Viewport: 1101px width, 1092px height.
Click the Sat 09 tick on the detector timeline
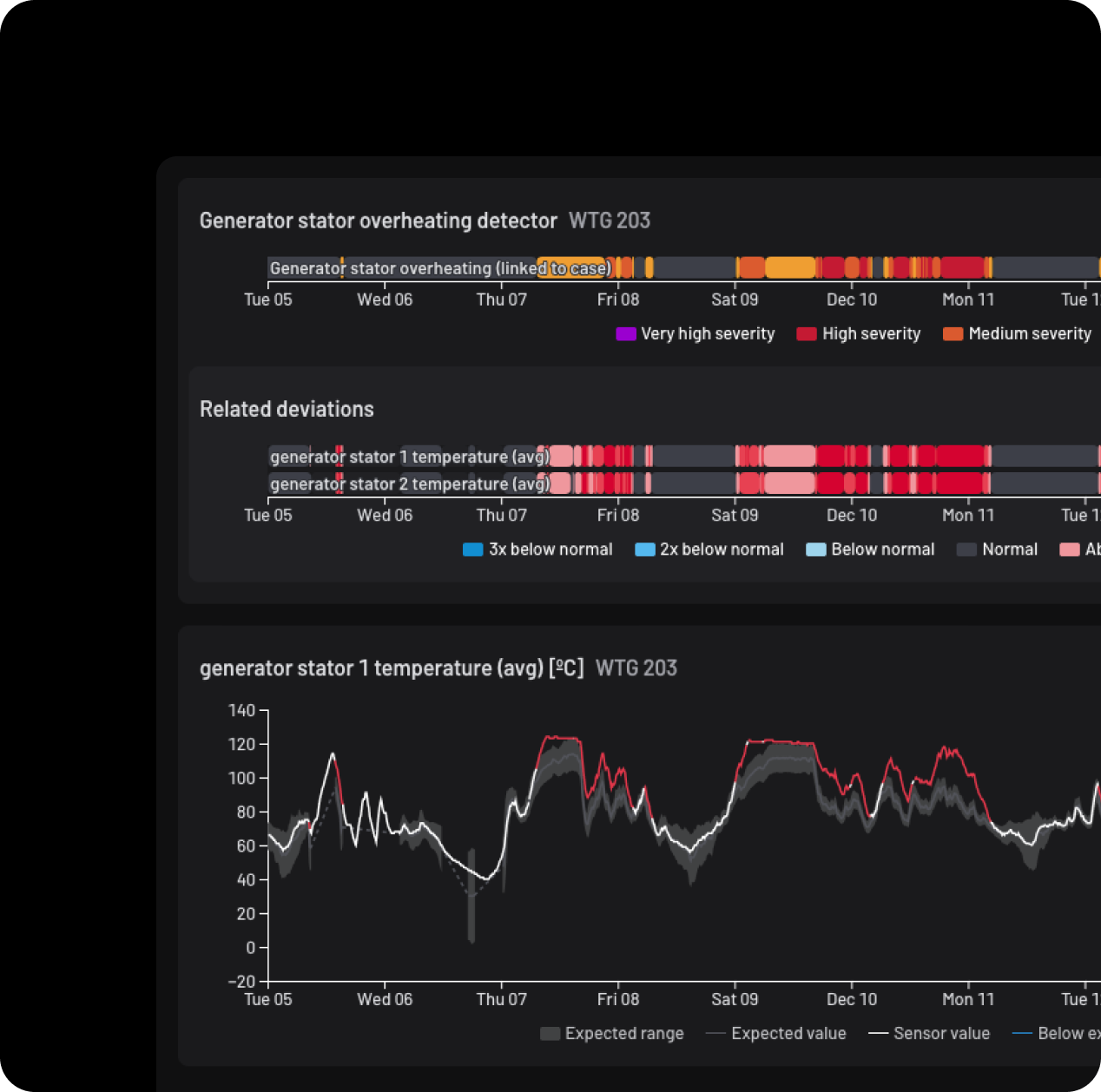click(735, 299)
